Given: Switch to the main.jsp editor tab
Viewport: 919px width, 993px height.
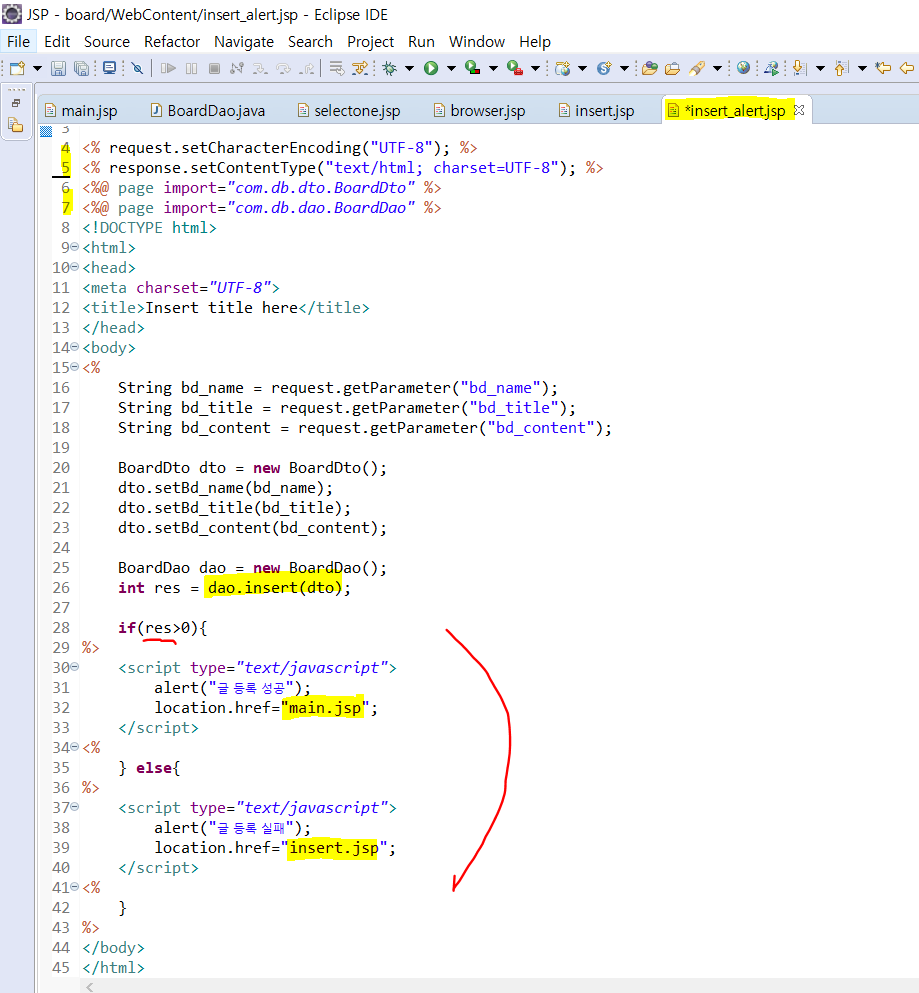Looking at the screenshot, I should click(x=81, y=111).
